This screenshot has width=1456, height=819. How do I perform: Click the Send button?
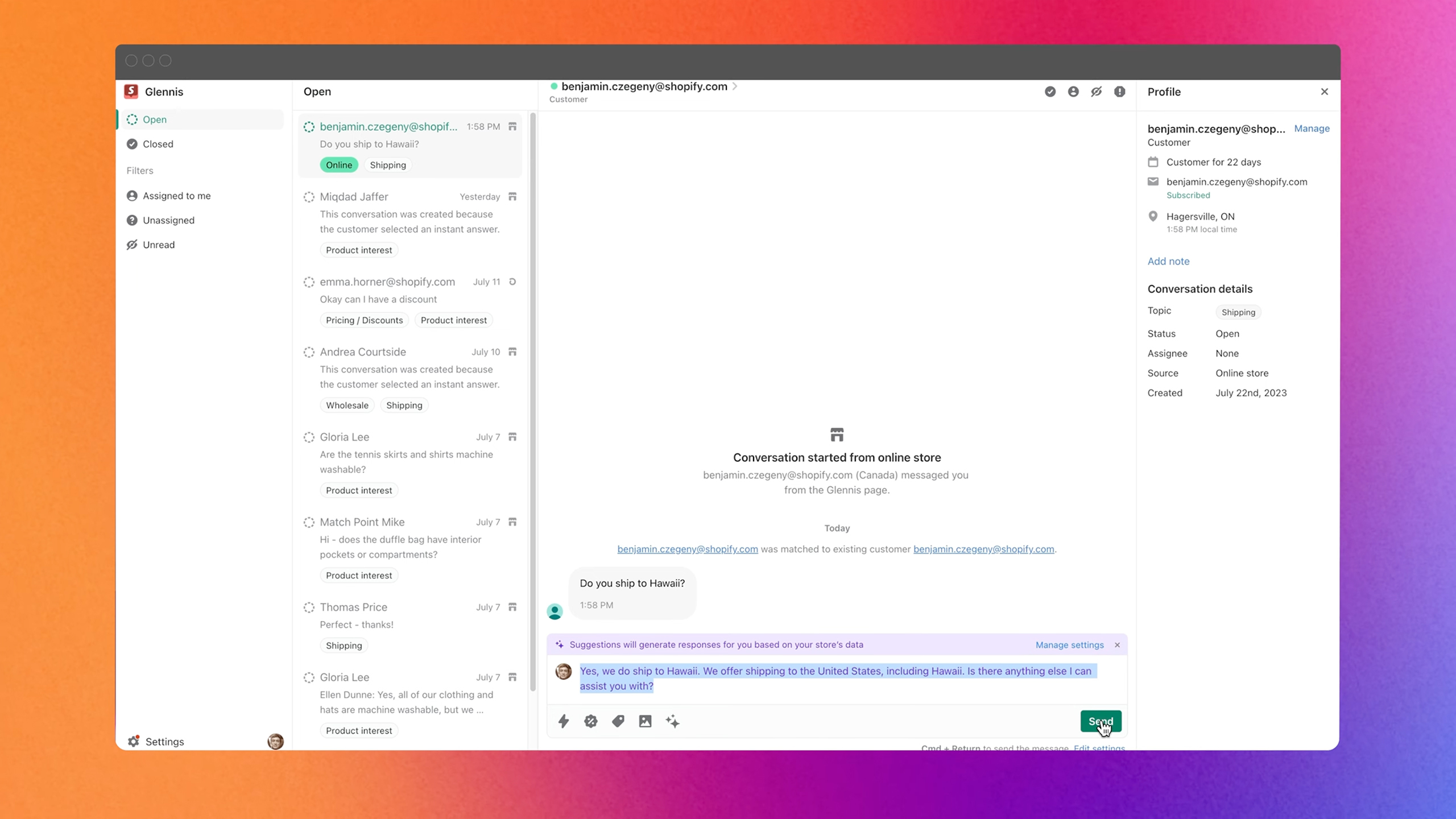pyautogui.click(x=1100, y=721)
